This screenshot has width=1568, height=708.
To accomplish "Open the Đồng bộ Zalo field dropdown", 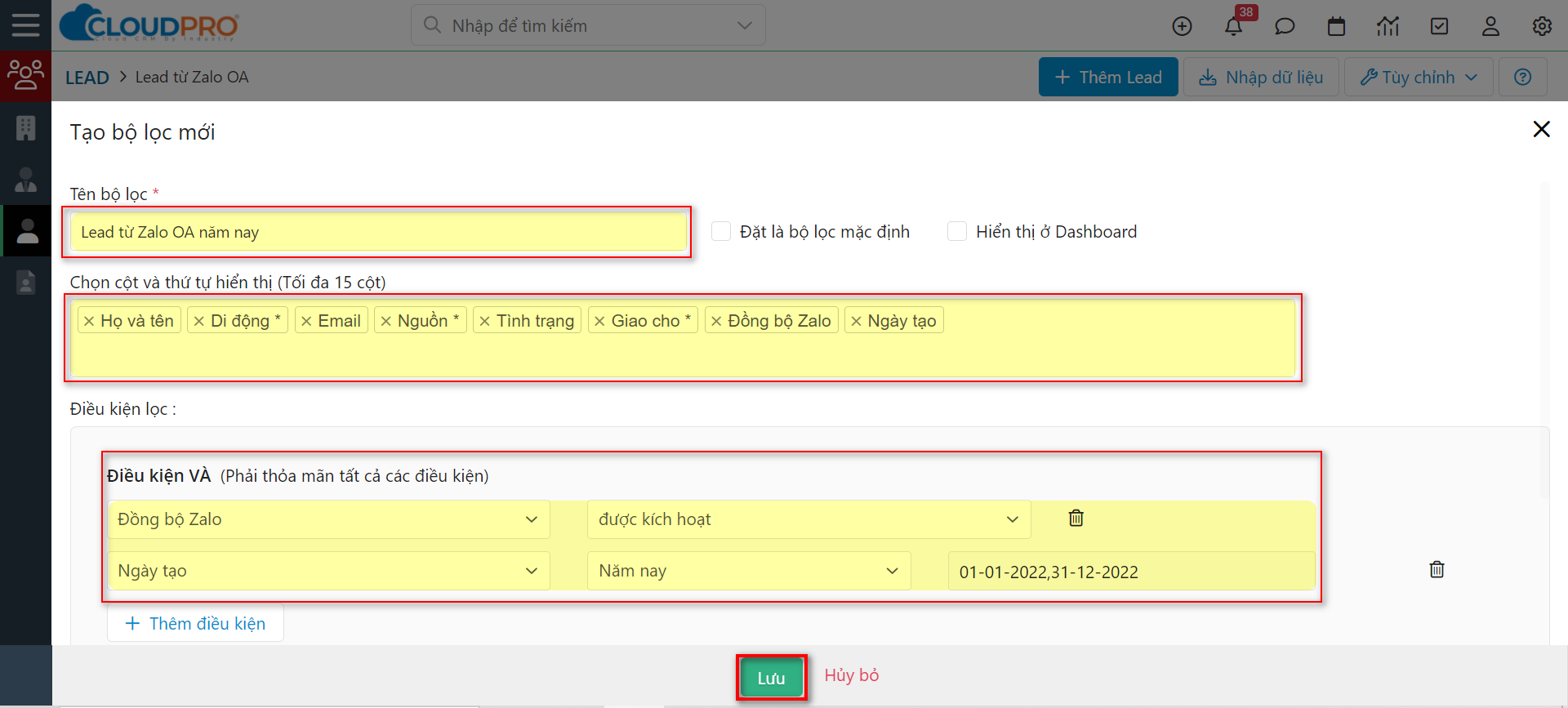I will 328,519.
